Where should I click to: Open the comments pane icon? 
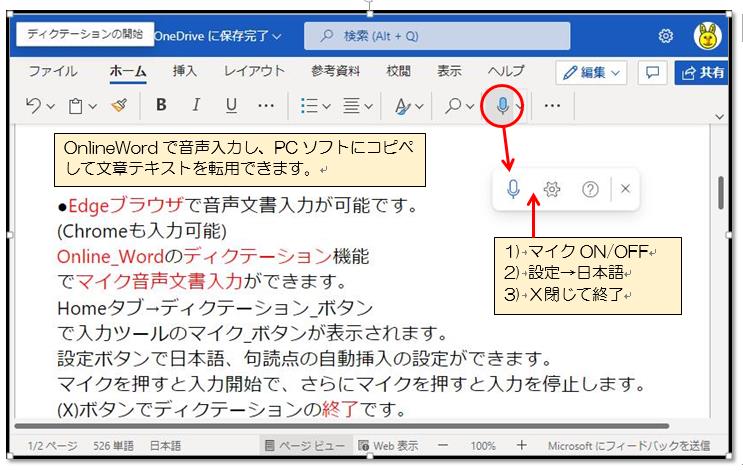pos(652,72)
